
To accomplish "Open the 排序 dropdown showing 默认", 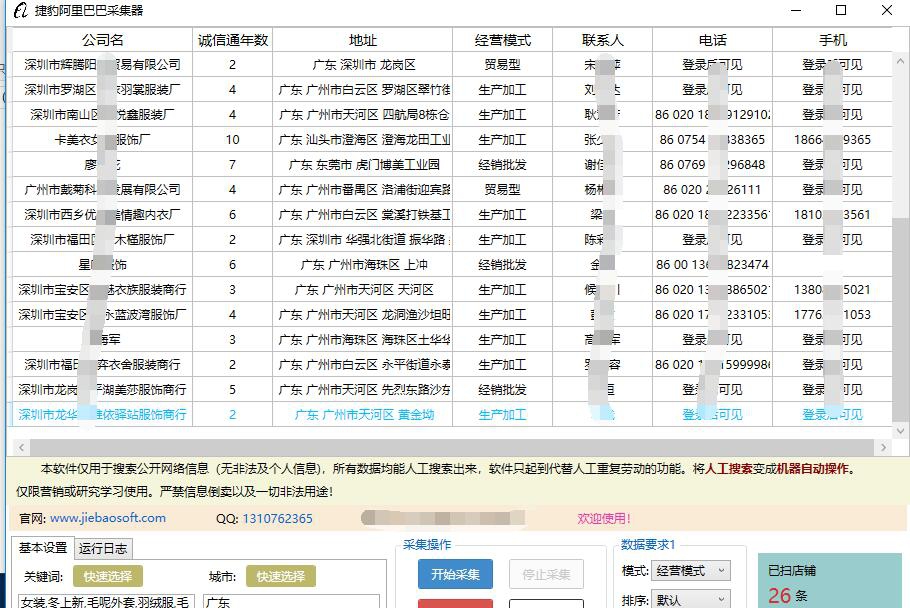I will tap(690, 597).
